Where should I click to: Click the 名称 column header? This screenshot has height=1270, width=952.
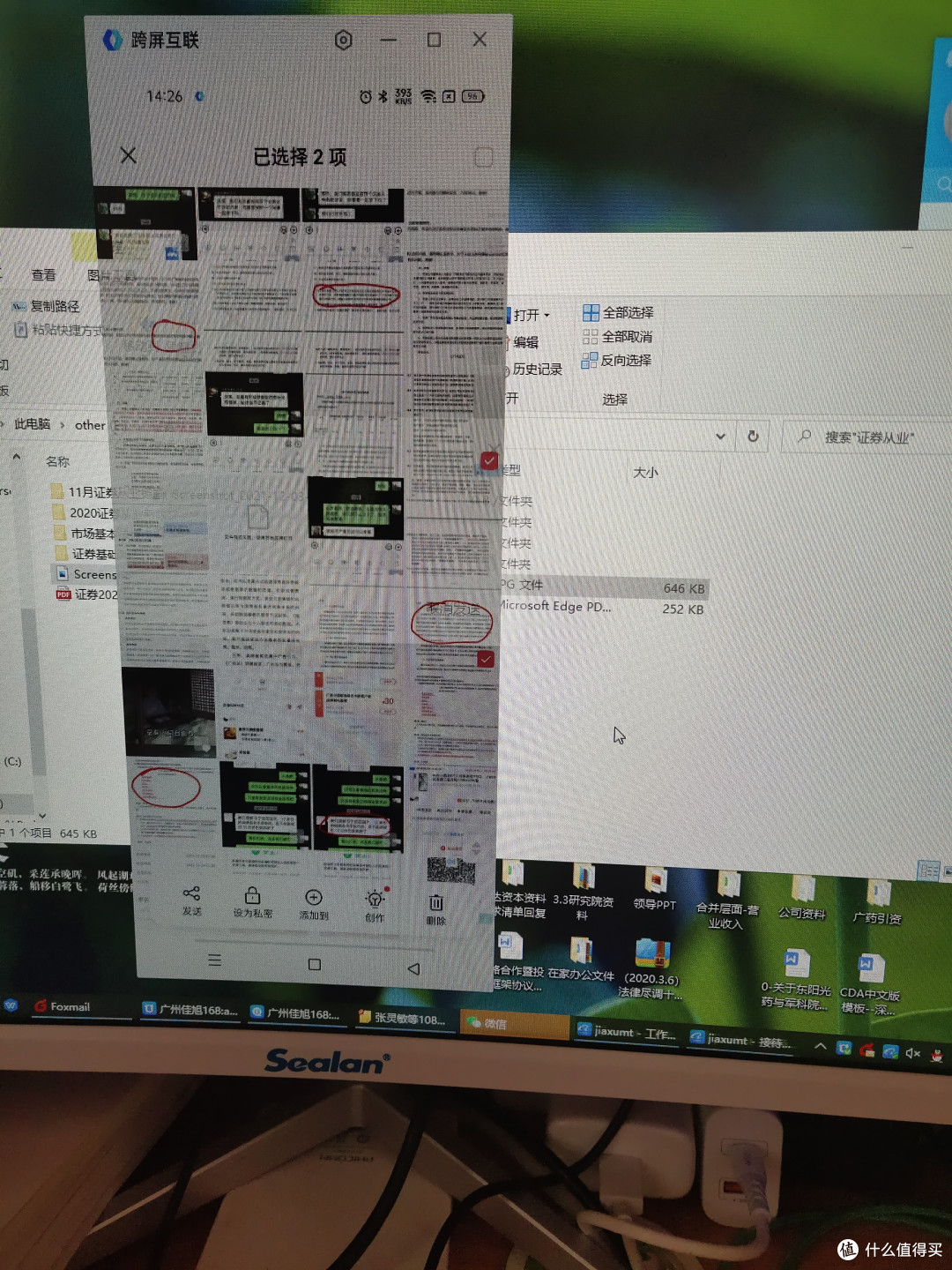click(x=57, y=461)
